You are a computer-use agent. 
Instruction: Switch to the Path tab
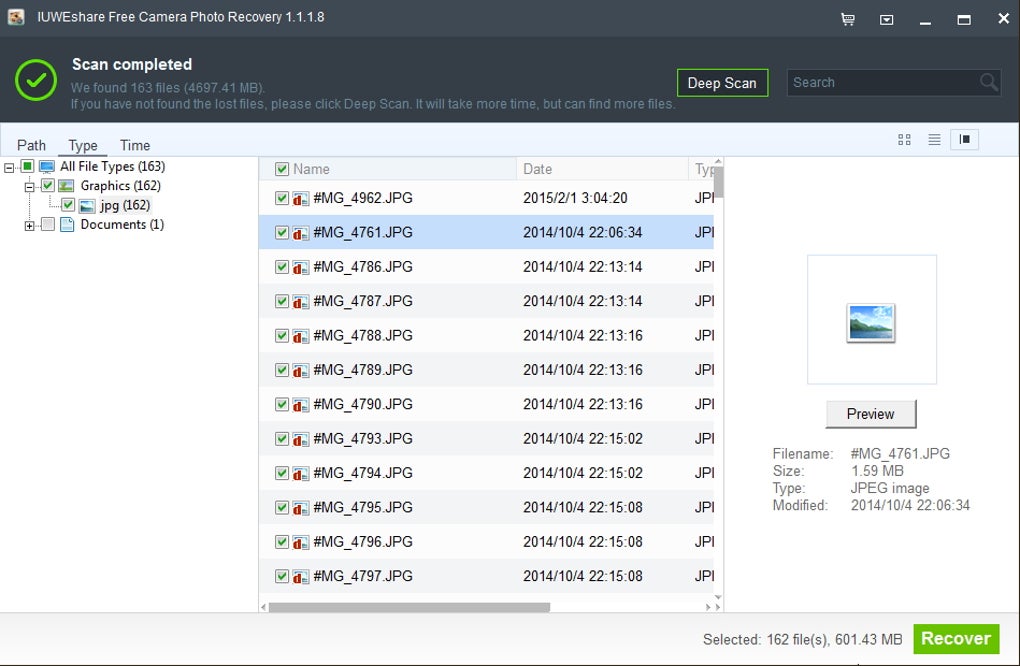click(32, 145)
